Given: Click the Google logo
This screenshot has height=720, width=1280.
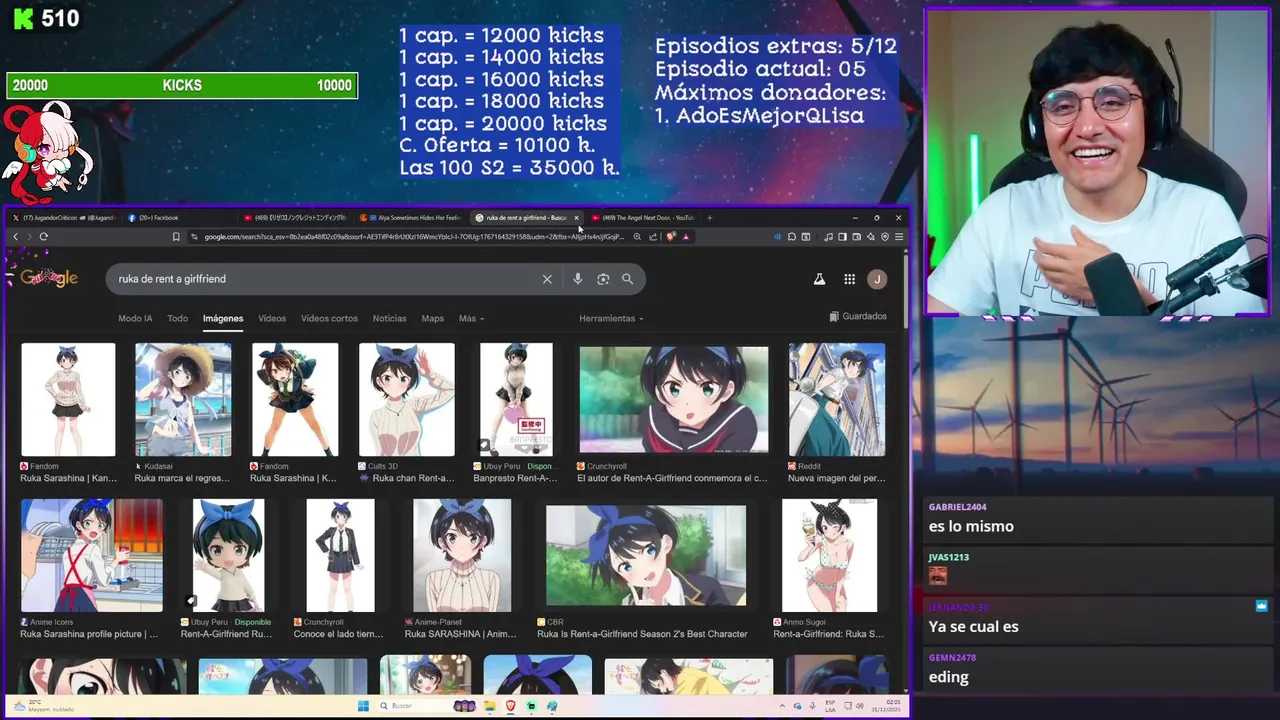Looking at the screenshot, I should point(49,278).
